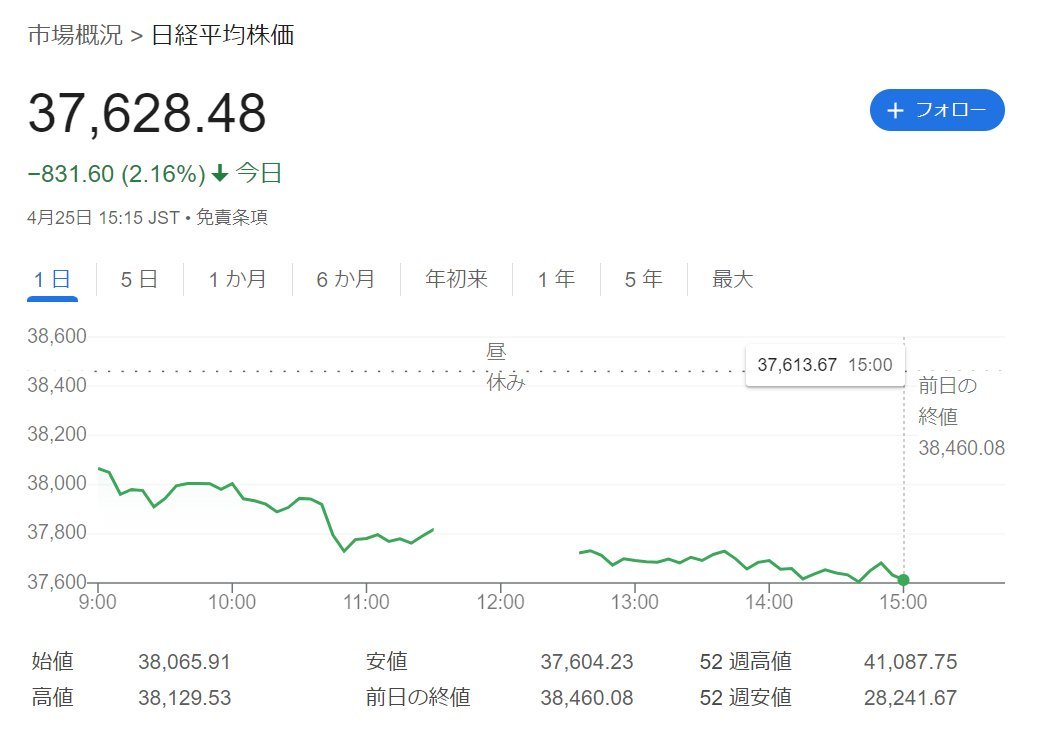
Task: Click the 52 週高値 row label
Action: point(745,662)
